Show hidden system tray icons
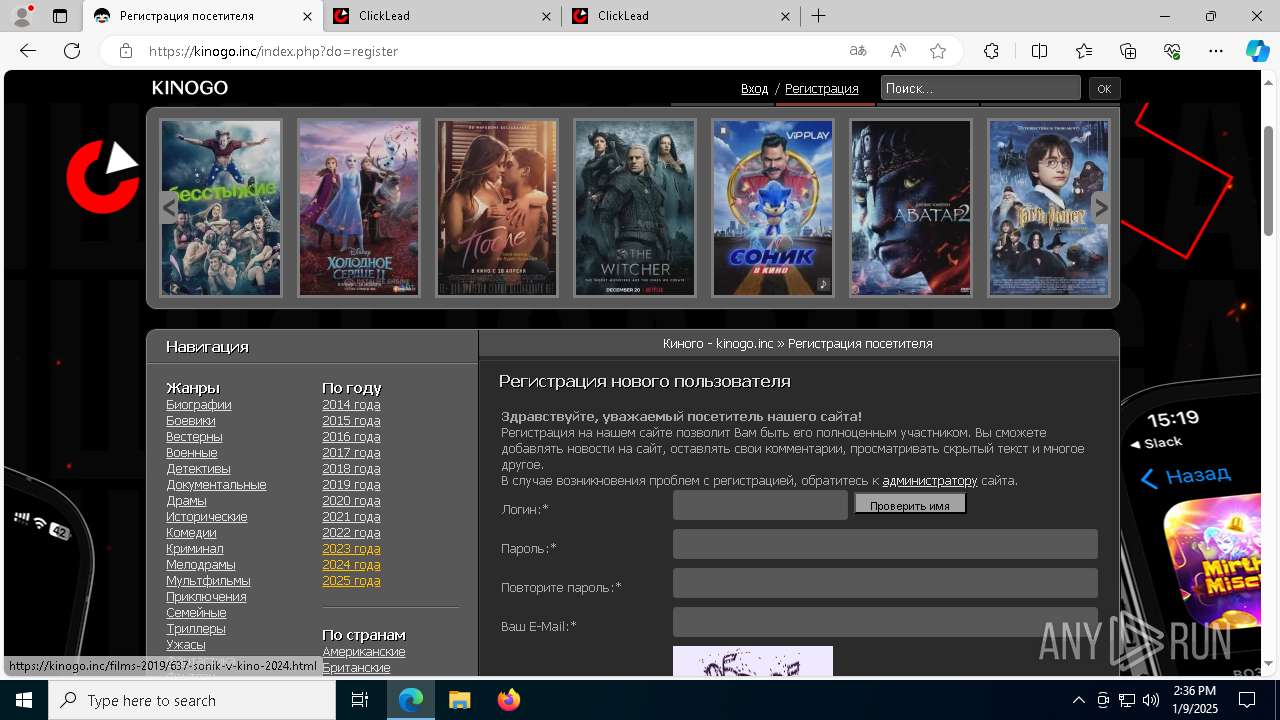 coord(1078,700)
